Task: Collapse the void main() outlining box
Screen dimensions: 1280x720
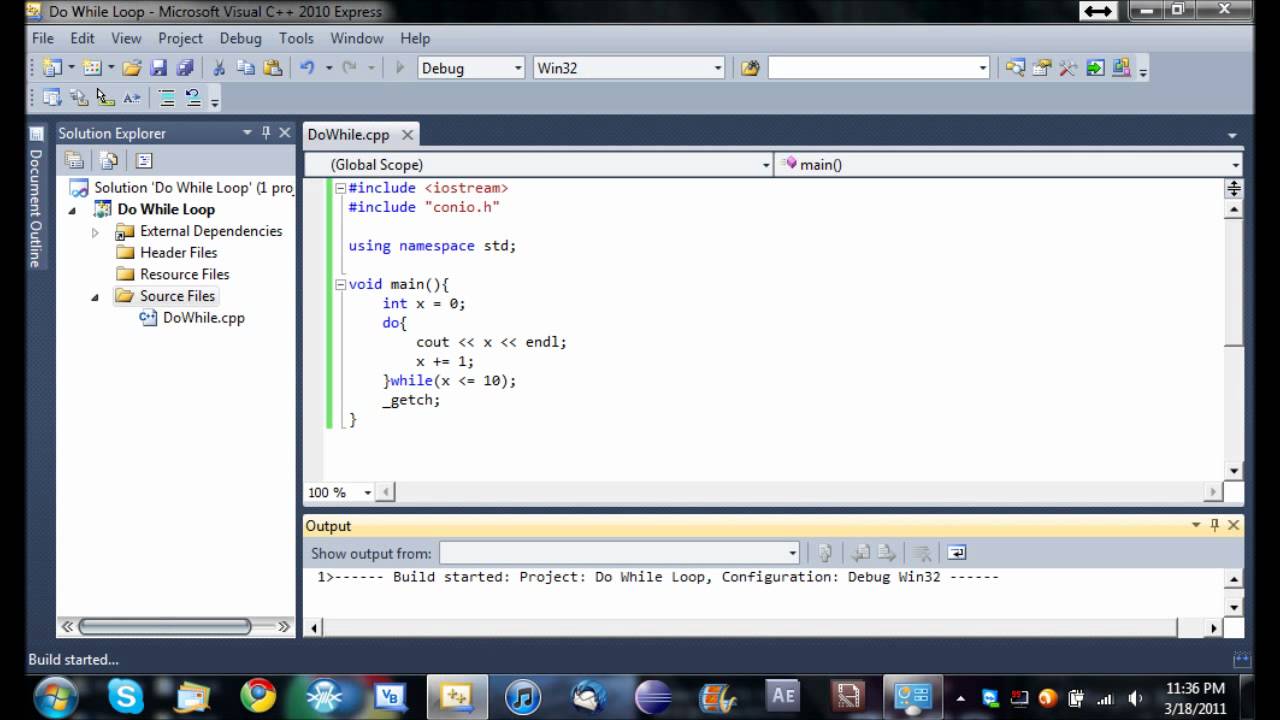Action: click(340, 285)
